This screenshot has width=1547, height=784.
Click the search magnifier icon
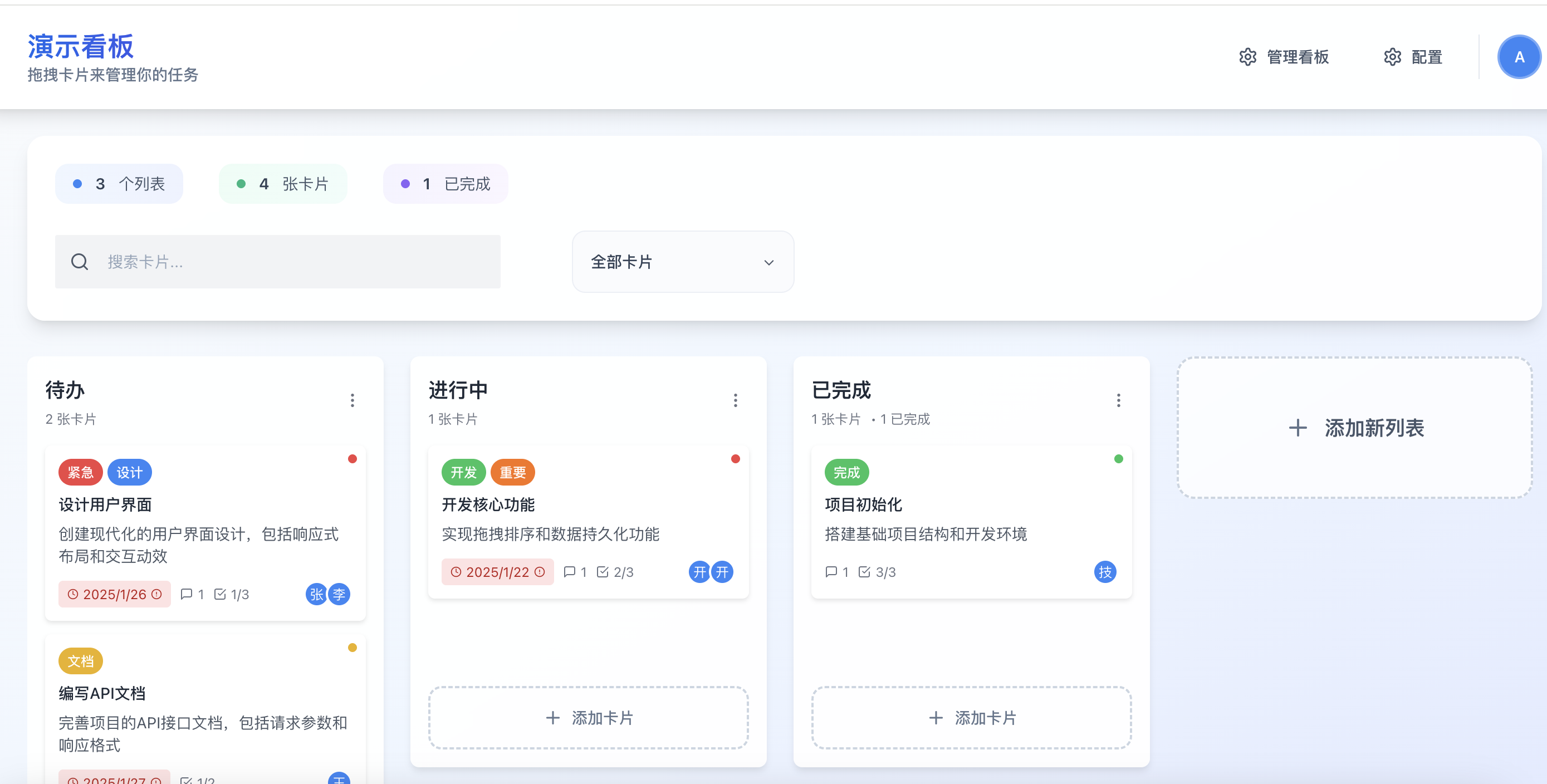click(x=79, y=262)
